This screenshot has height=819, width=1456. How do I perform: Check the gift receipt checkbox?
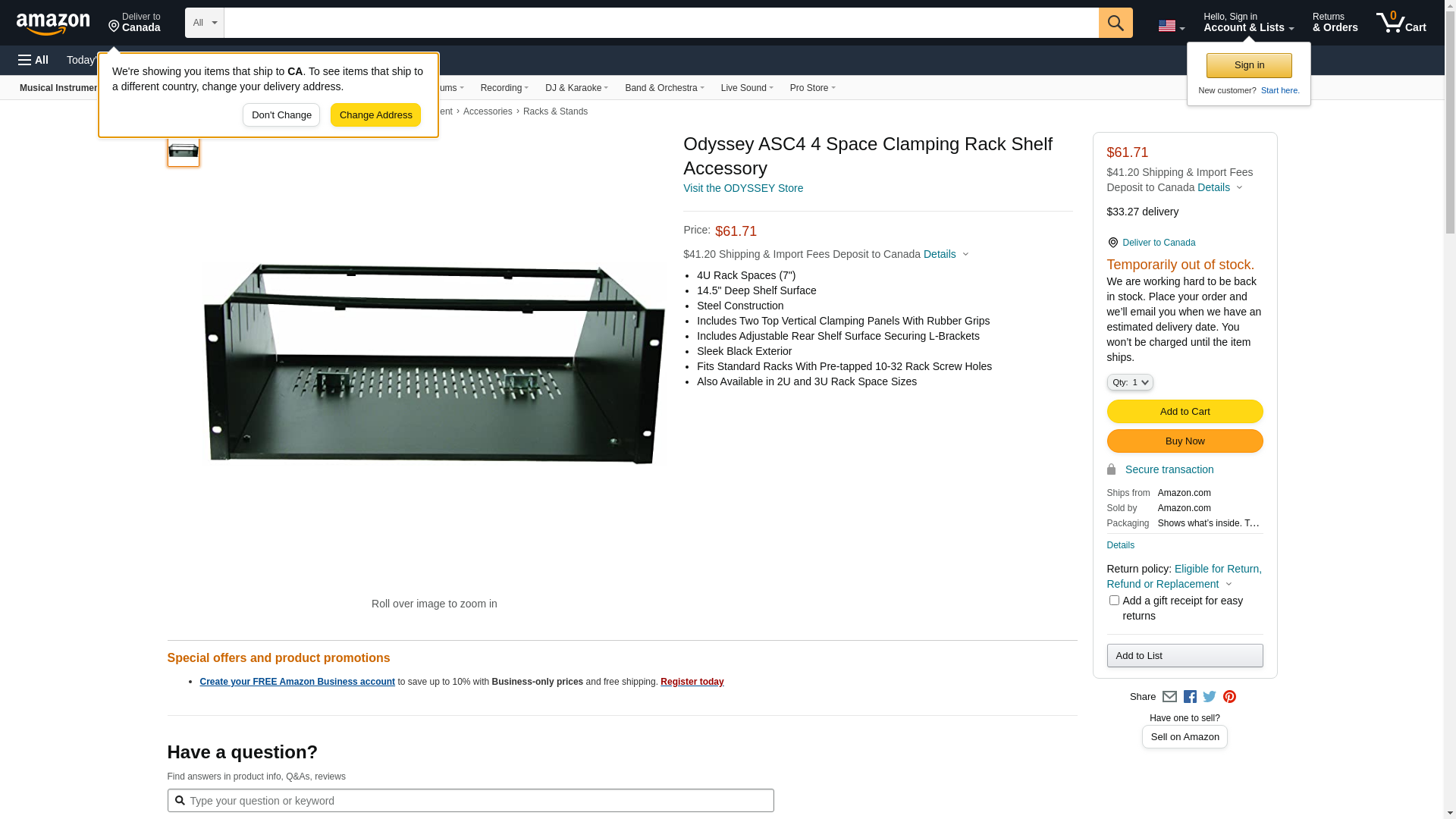[1114, 601]
